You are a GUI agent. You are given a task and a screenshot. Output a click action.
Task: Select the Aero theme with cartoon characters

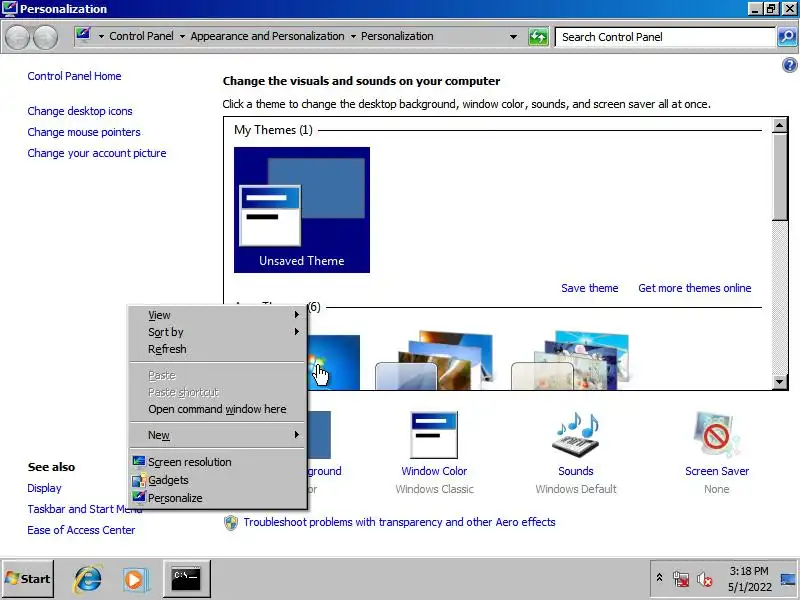(x=570, y=360)
